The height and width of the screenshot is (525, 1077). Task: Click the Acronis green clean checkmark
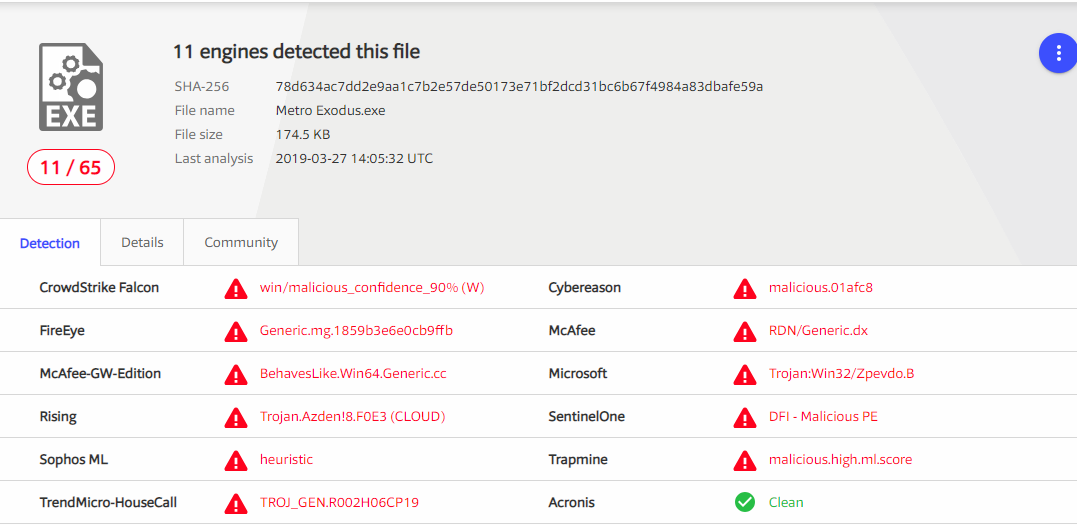tap(745, 502)
